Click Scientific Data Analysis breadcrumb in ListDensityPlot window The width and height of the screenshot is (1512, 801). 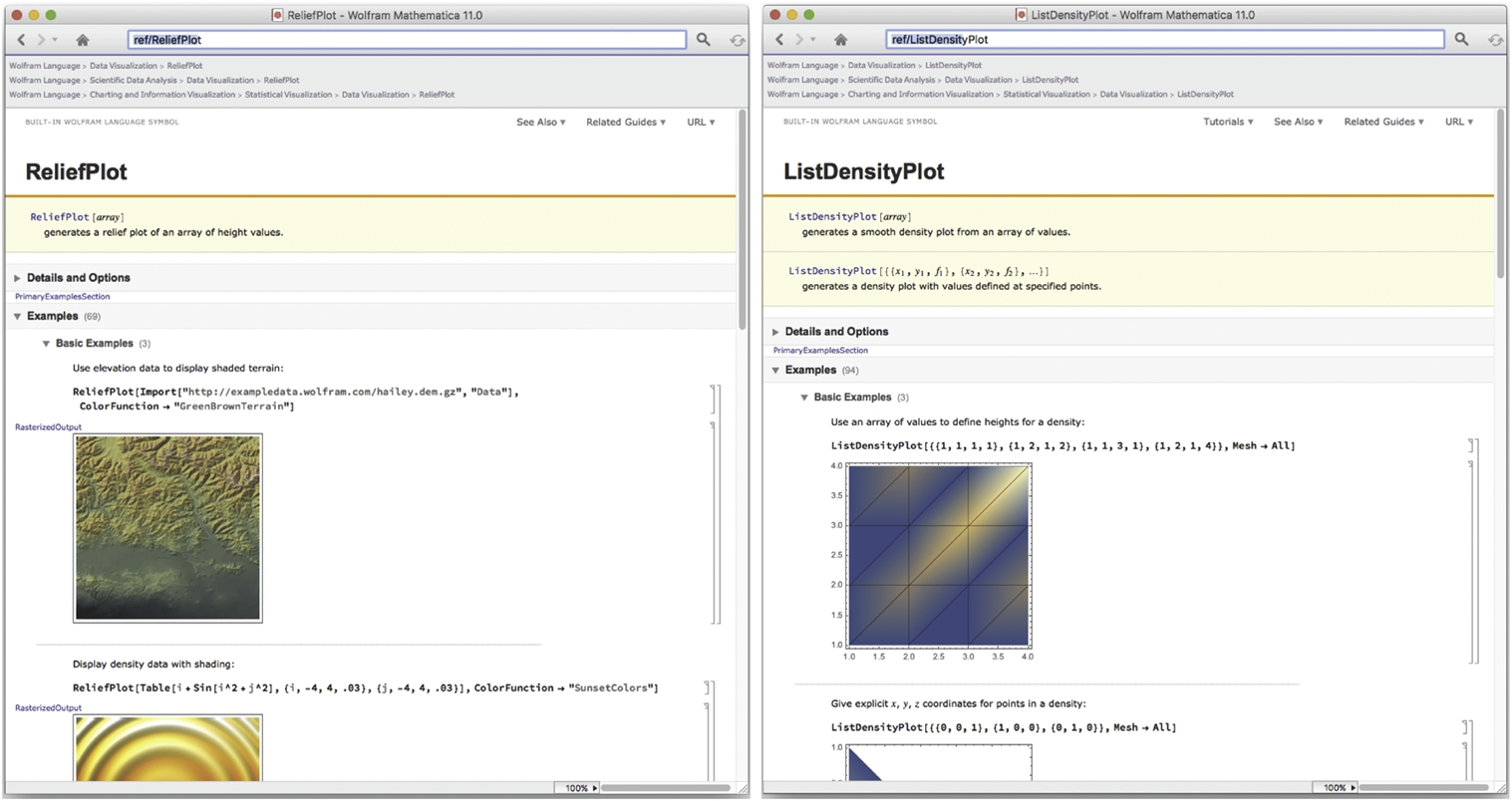point(891,80)
